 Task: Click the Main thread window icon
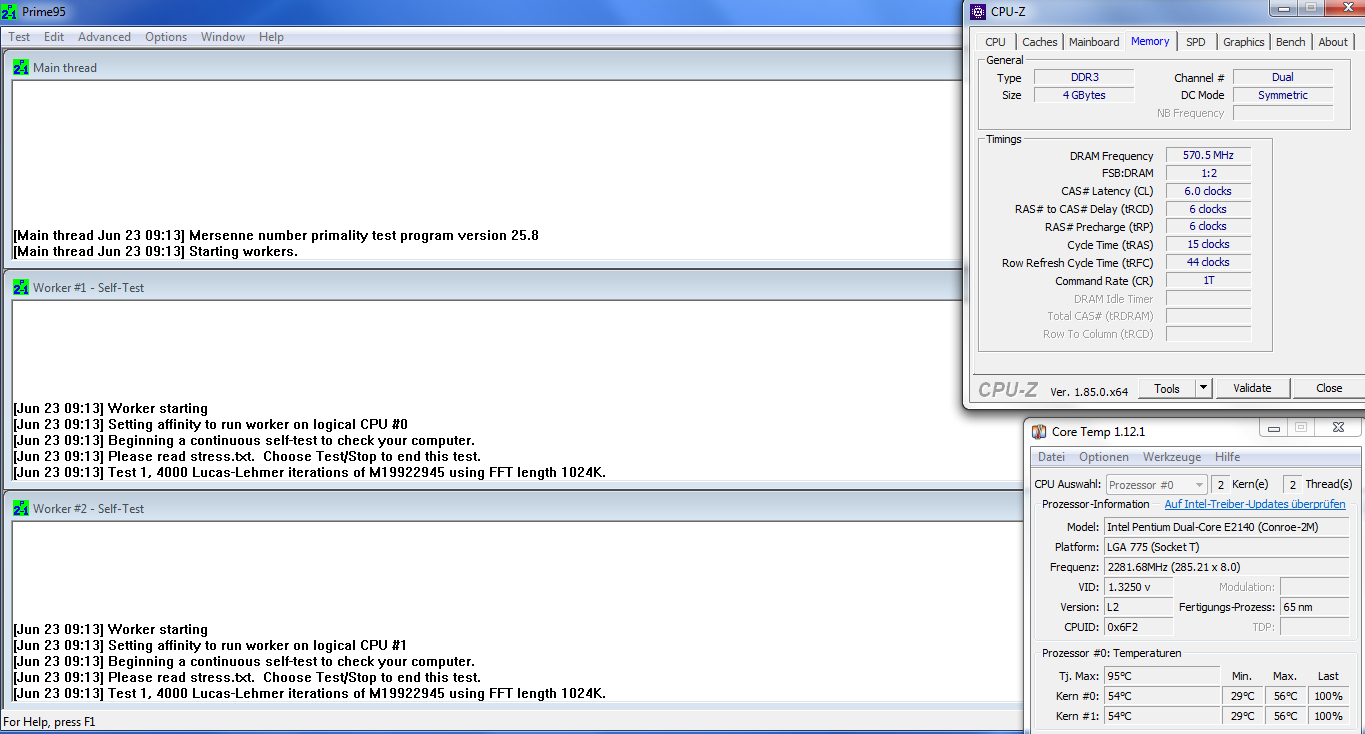21,68
